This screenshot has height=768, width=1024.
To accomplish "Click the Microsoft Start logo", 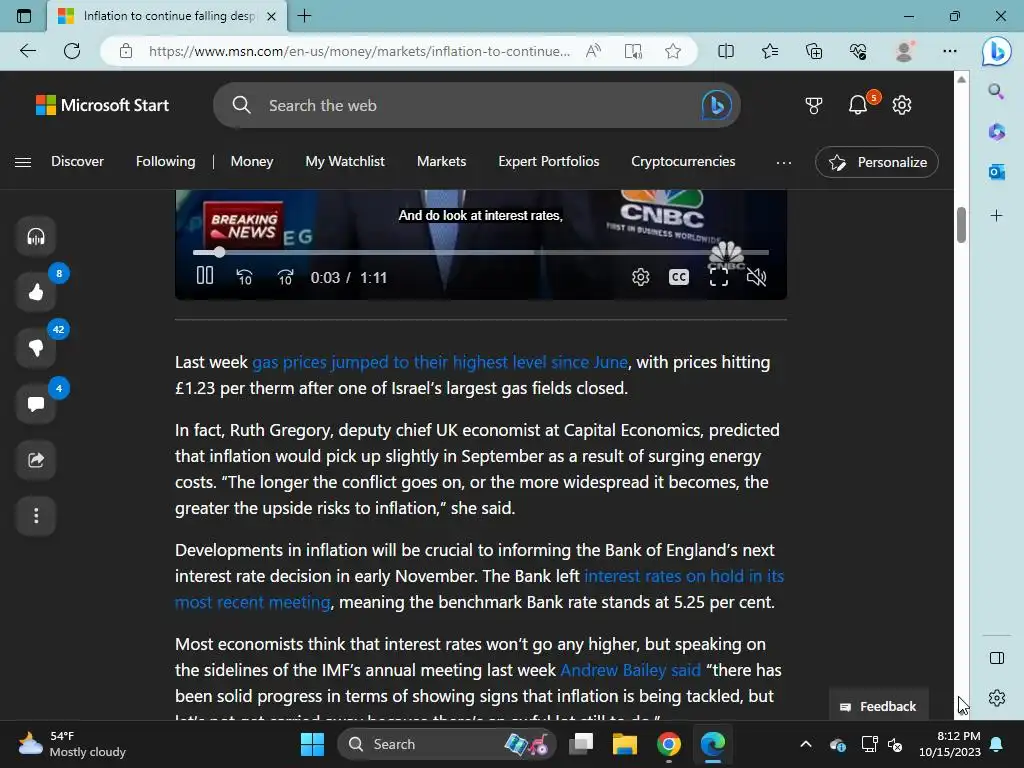I will click(x=103, y=105).
